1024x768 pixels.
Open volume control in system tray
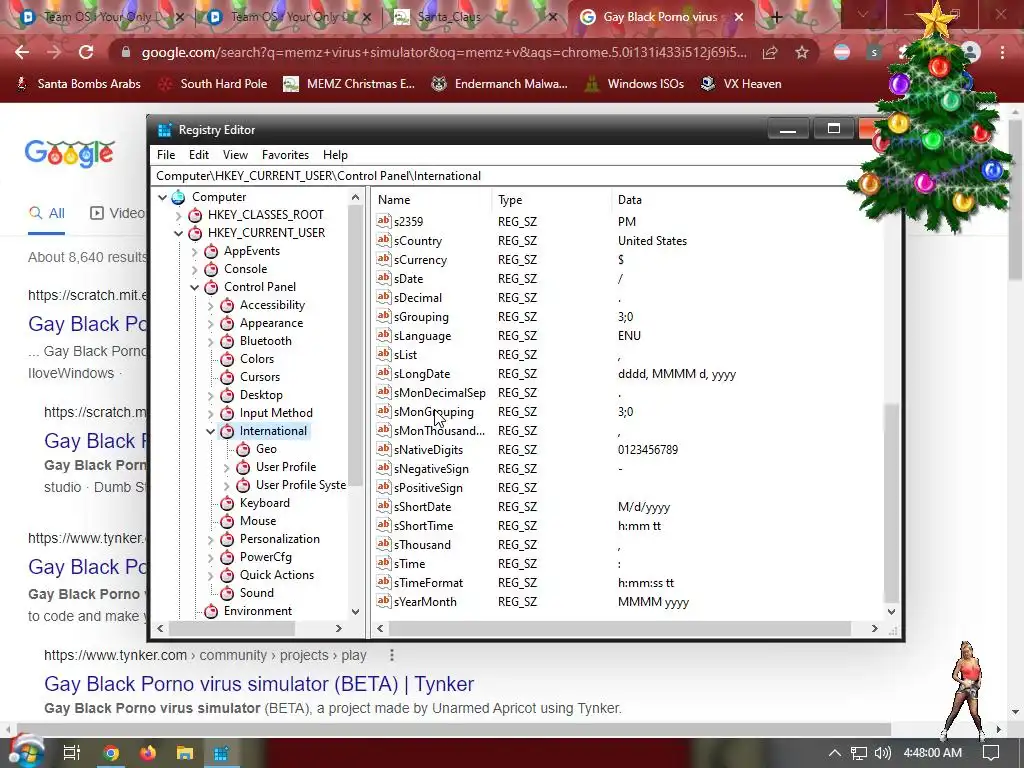pos(882,753)
